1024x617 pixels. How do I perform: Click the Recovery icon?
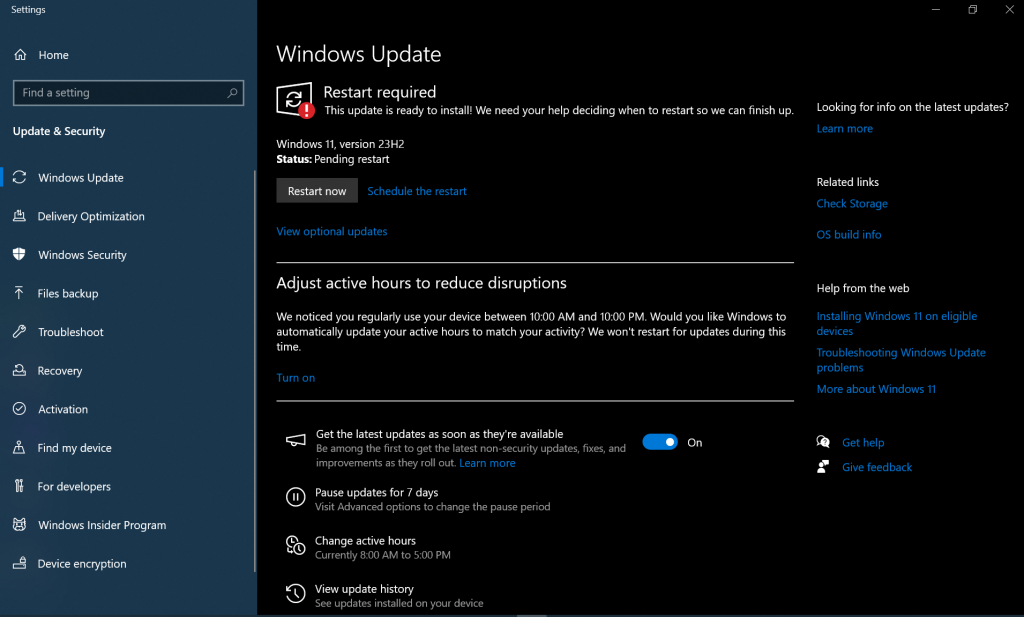tap(20, 370)
